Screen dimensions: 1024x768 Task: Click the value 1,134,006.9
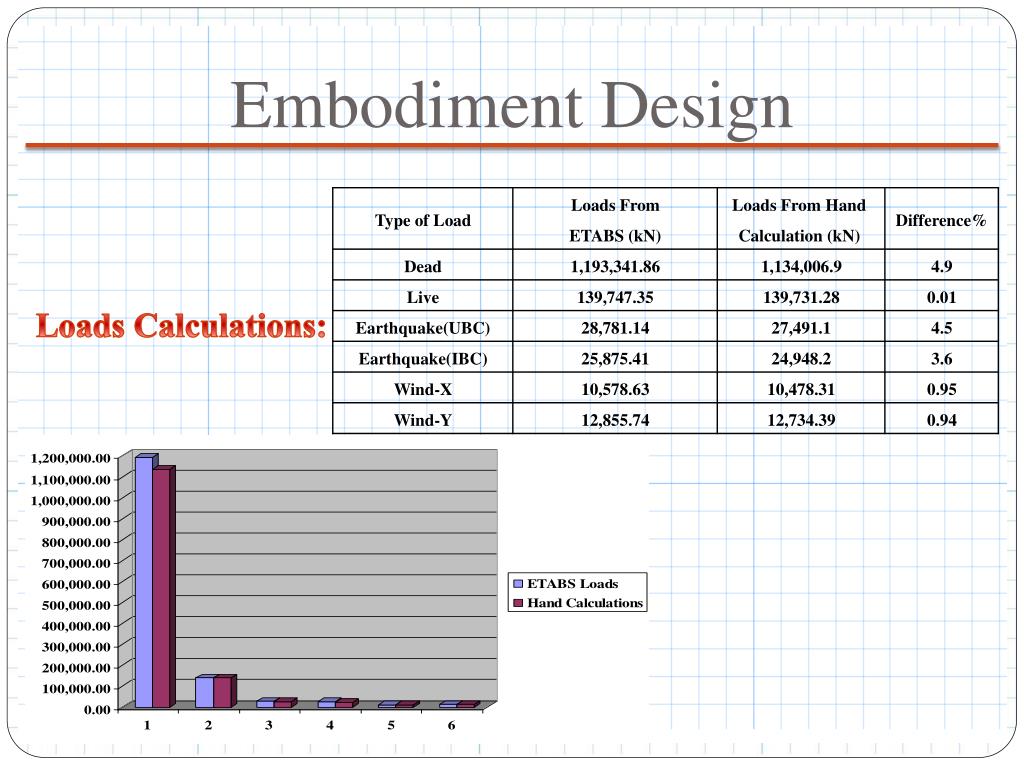(x=801, y=266)
